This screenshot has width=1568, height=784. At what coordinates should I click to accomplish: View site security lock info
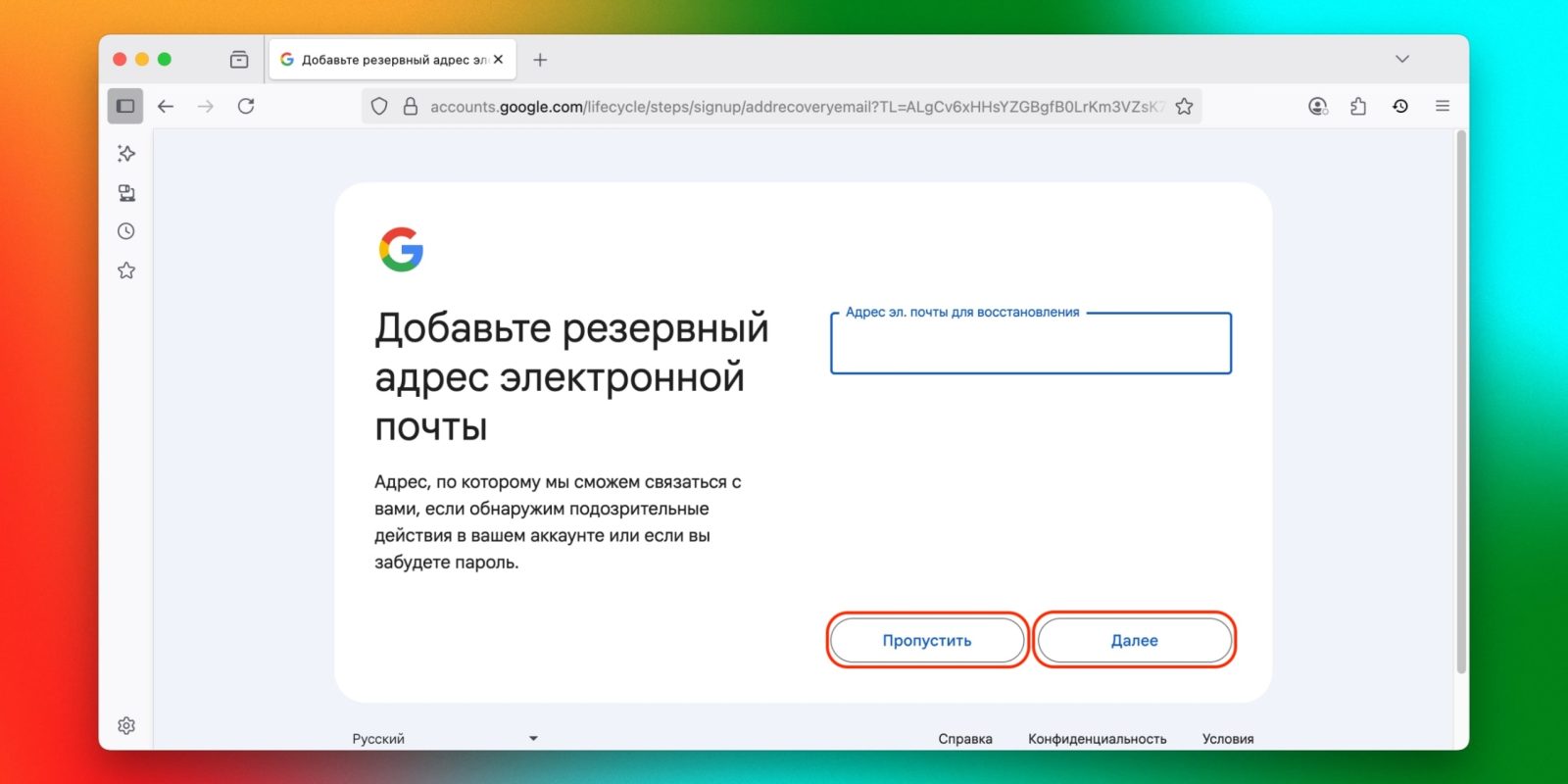coord(411,106)
